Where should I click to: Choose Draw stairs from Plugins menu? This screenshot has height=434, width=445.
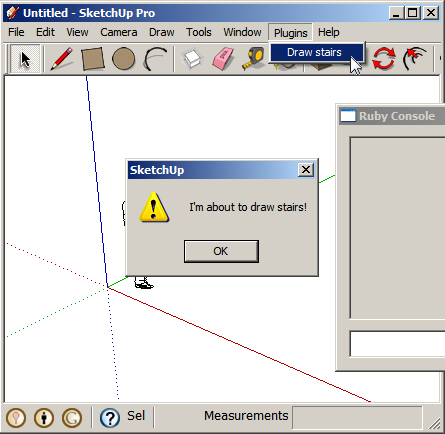point(316,53)
